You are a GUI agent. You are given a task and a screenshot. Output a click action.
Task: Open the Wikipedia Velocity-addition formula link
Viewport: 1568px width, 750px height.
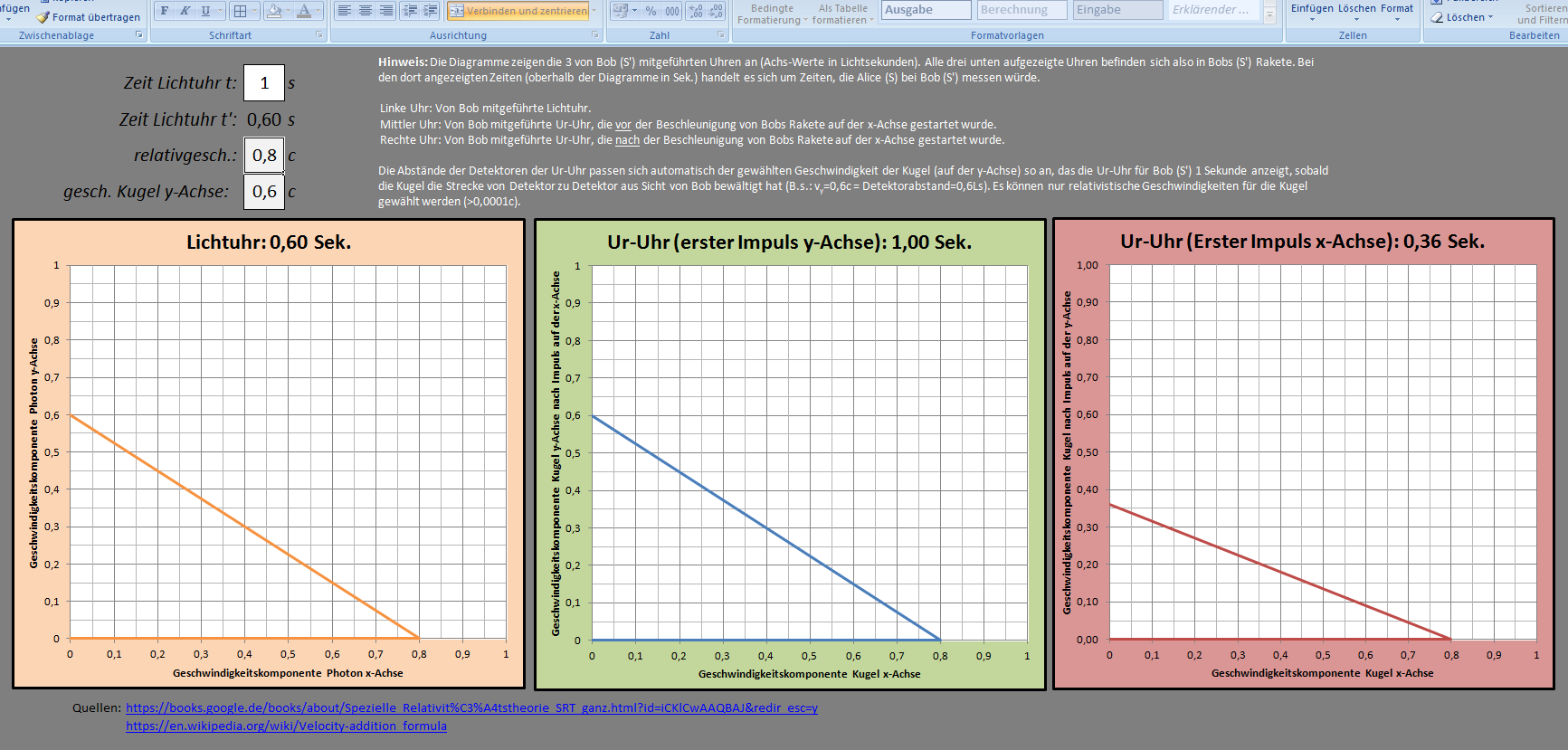286,726
